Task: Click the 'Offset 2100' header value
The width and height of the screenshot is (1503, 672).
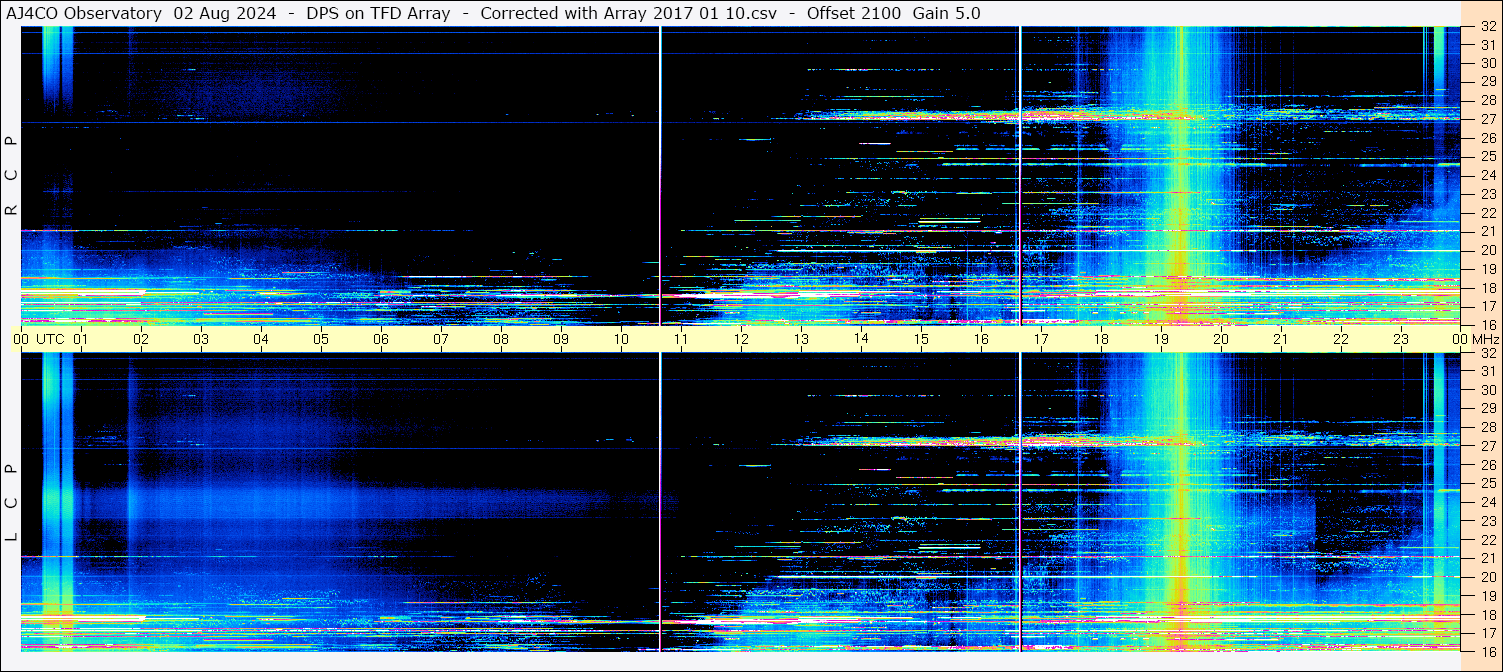Action: [x=853, y=13]
